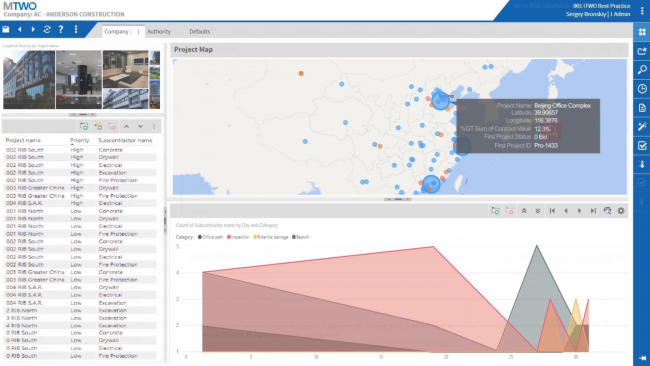The image size is (650, 366).
Task: Delete record in chart panel toolbar
Action: point(510,211)
